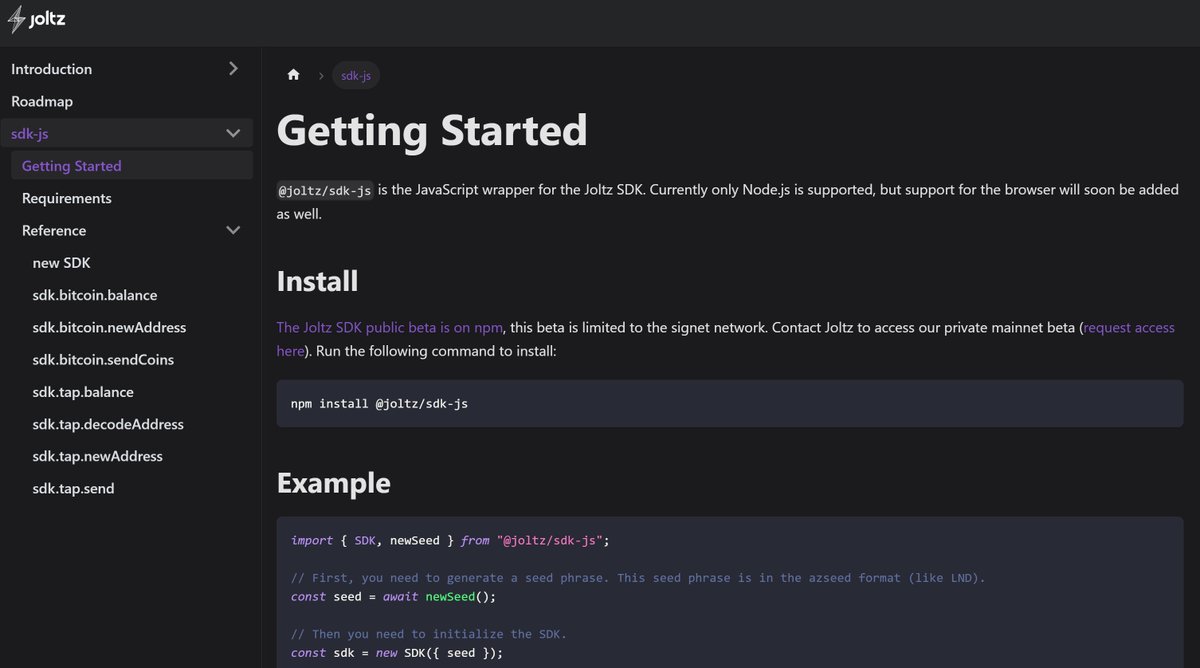Image resolution: width=1200 pixels, height=668 pixels.
Task: Click the Example section heading
Action: (x=334, y=483)
